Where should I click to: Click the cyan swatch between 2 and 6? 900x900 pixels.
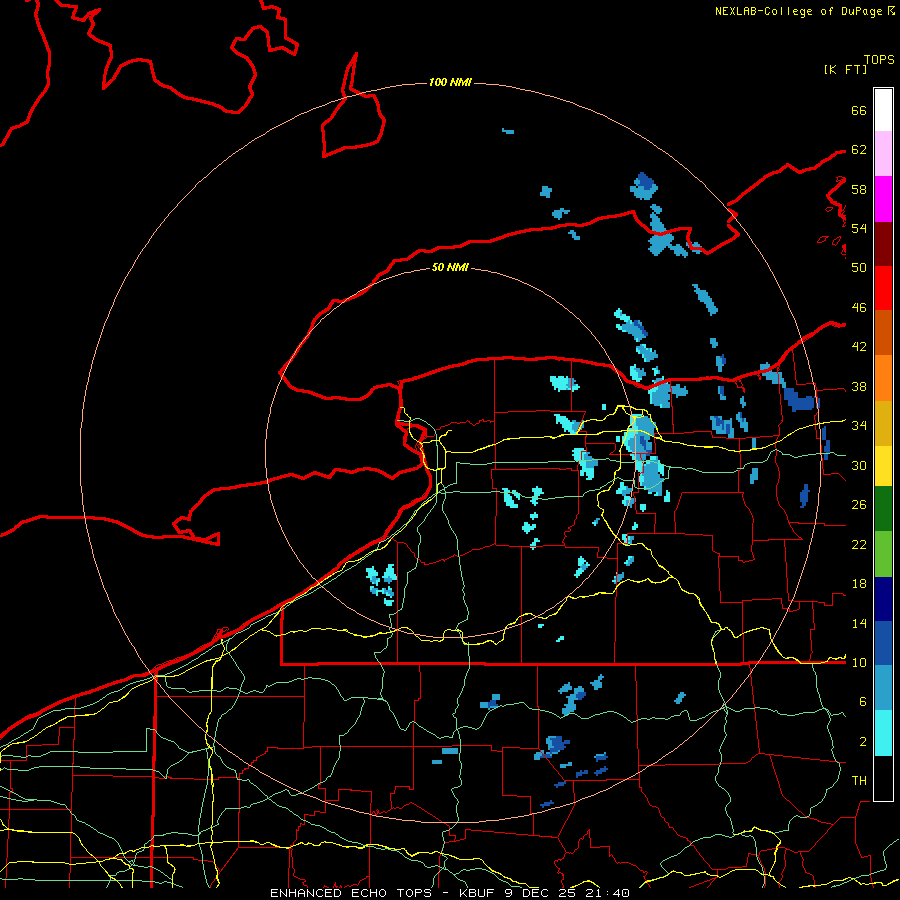click(883, 733)
